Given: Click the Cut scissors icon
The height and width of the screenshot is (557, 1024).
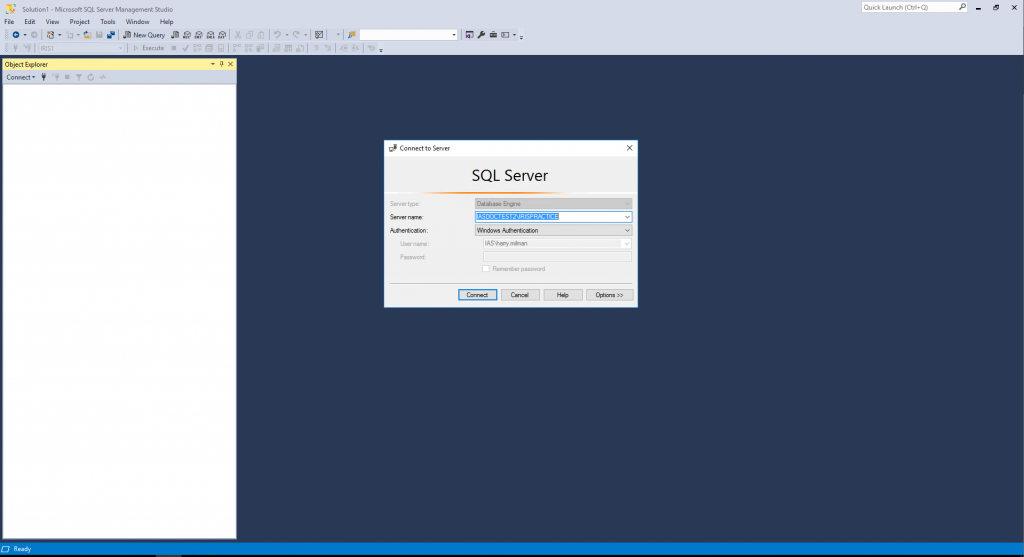Looking at the screenshot, I should pyautogui.click(x=238, y=35).
